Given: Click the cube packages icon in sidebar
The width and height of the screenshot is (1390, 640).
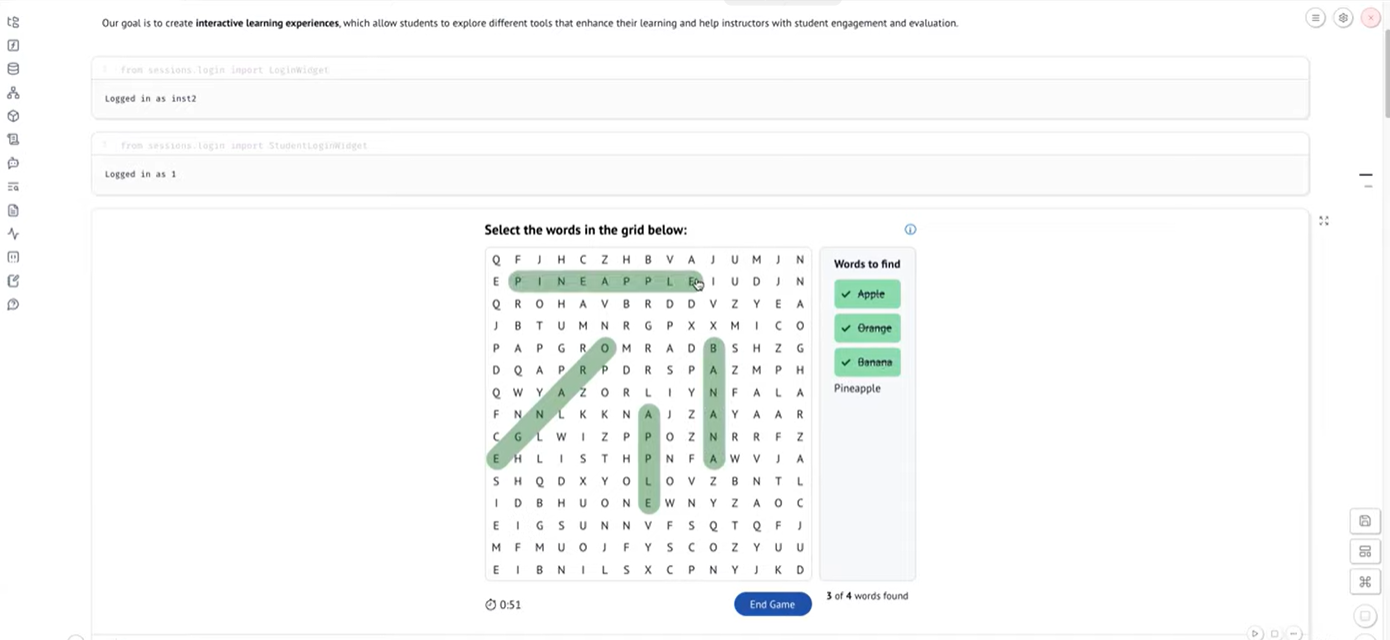Looking at the screenshot, I should pyautogui.click(x=13, y=116).
